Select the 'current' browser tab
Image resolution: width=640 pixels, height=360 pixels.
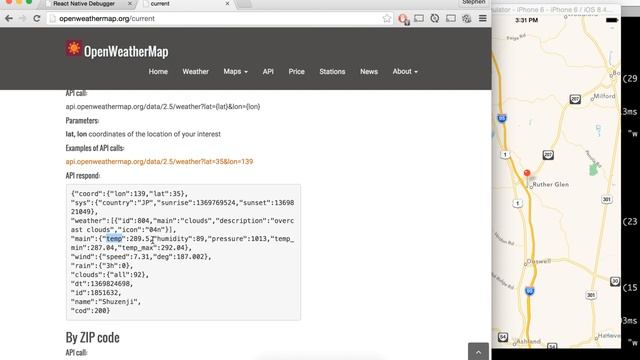tap(186, 4)
